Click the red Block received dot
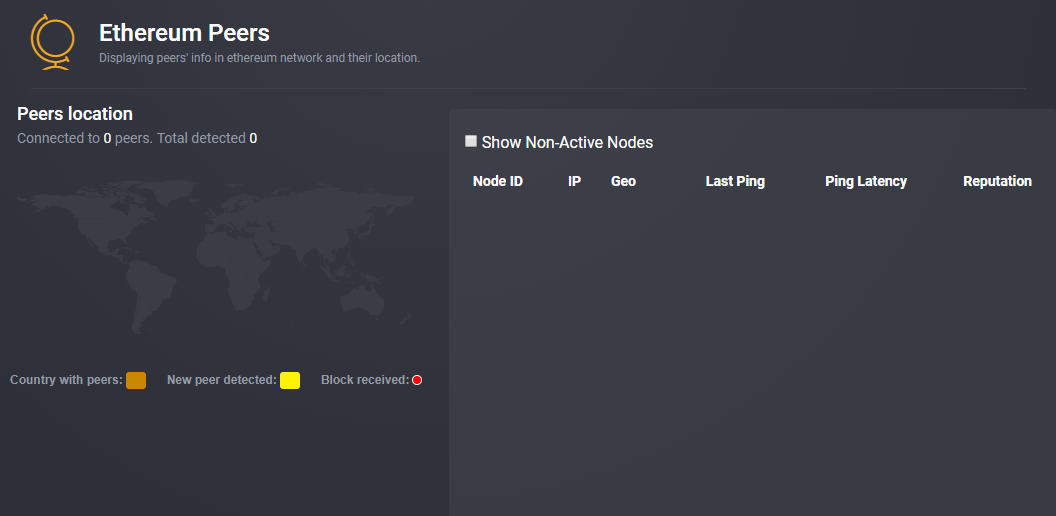The image size is (1056, 516). (x=417, y=380)
